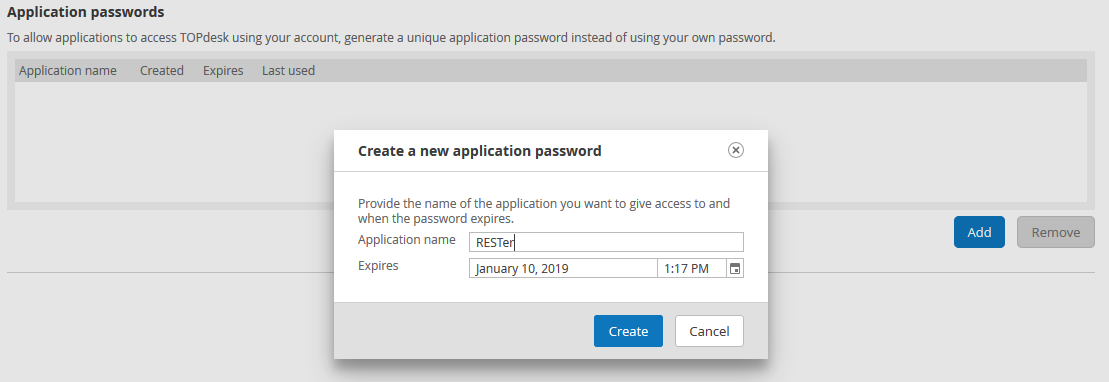
Task: Edit the expiry date January 10, 2019
Action: tap(563, 269)
